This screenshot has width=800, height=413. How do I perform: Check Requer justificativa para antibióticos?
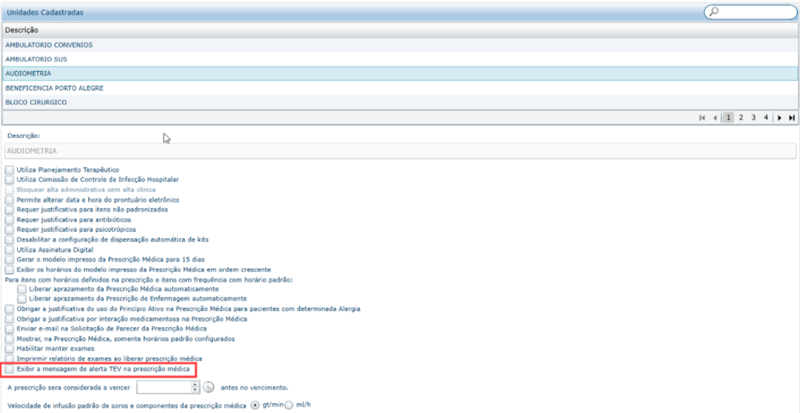pos(10,220)
